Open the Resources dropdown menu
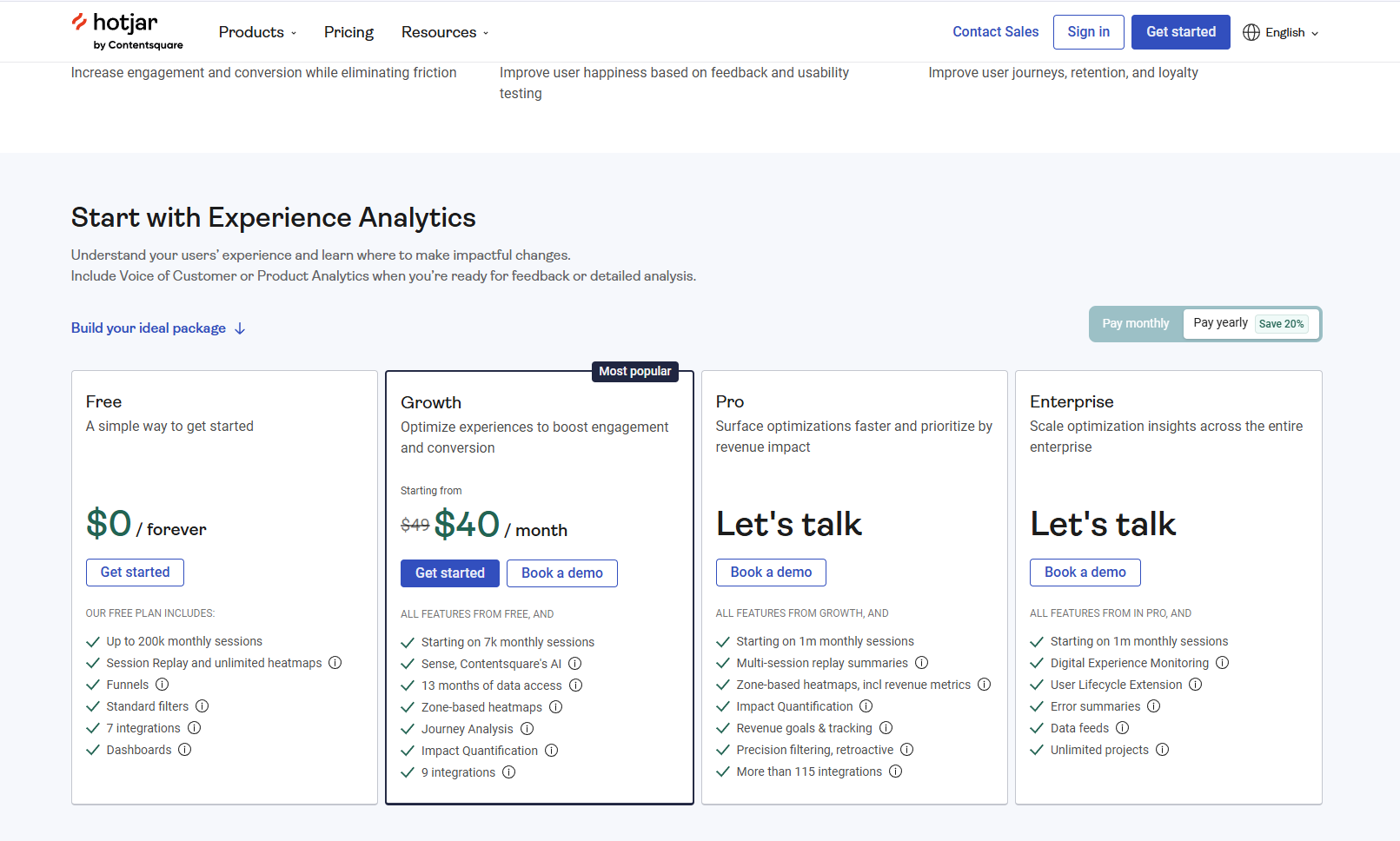 pyautogui.click(x=445, y=32)
